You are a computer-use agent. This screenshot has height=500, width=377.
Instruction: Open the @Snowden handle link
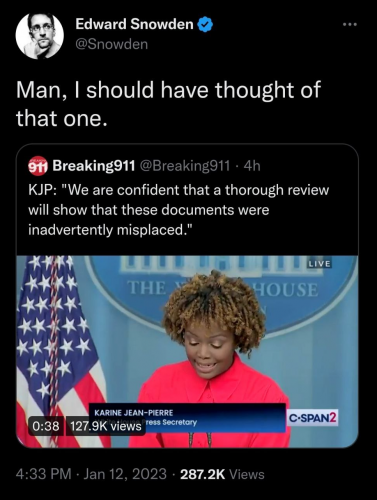pos(112,44)
